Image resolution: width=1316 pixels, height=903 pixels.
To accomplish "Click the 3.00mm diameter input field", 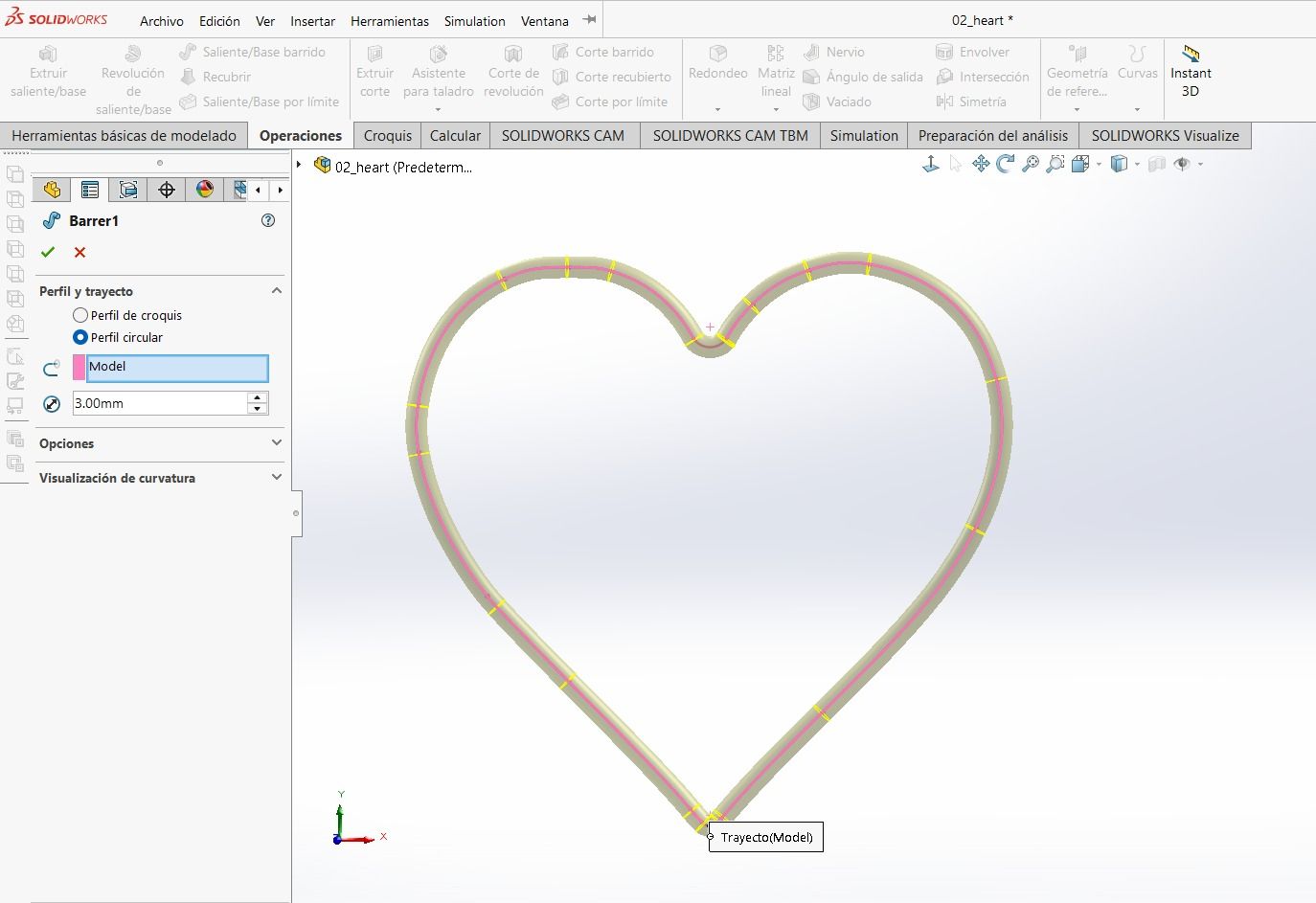I will pyautogui.click(x=160, y=403).
